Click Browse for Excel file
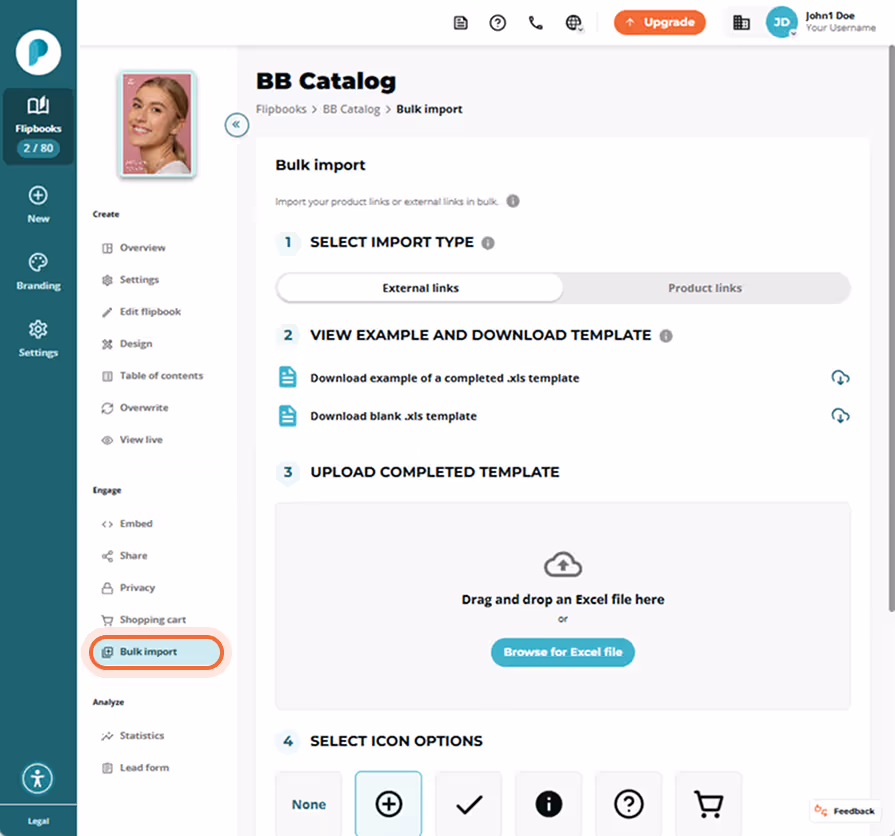The image size is (895, 836). [x=563, y=652]
